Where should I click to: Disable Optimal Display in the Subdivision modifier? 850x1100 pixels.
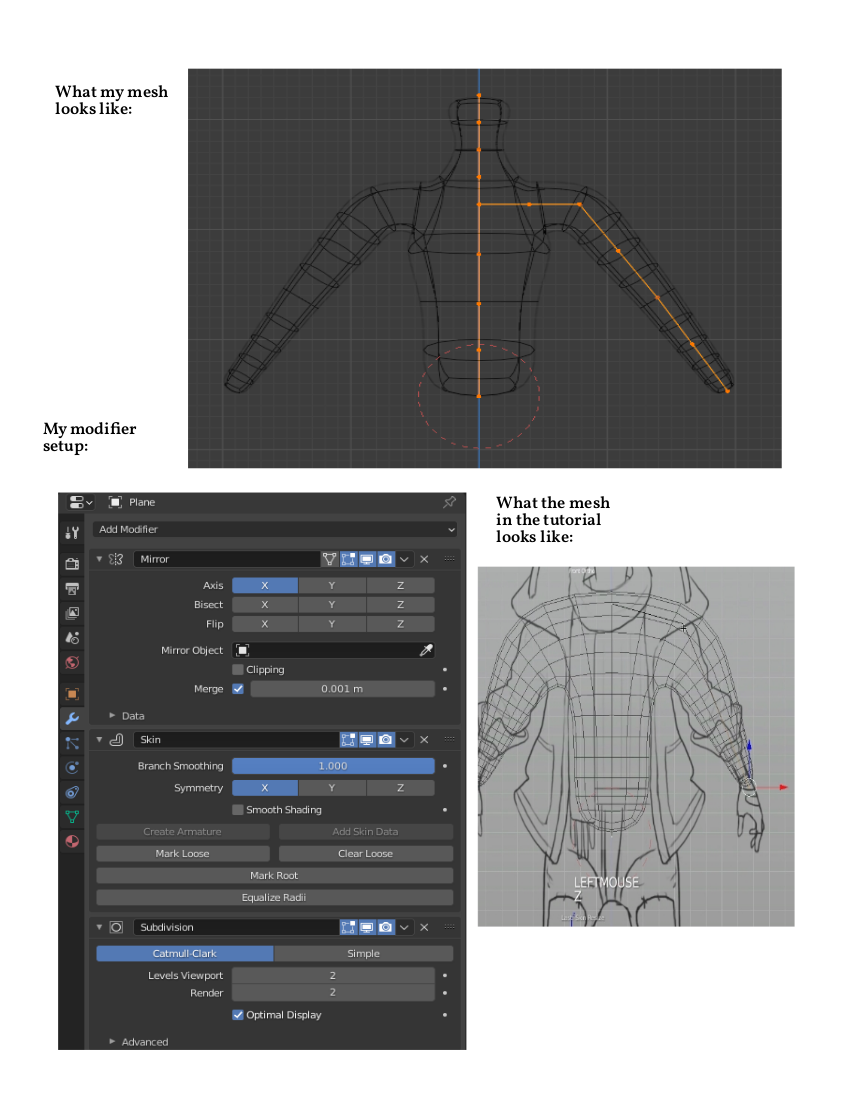coord(238,1014)
